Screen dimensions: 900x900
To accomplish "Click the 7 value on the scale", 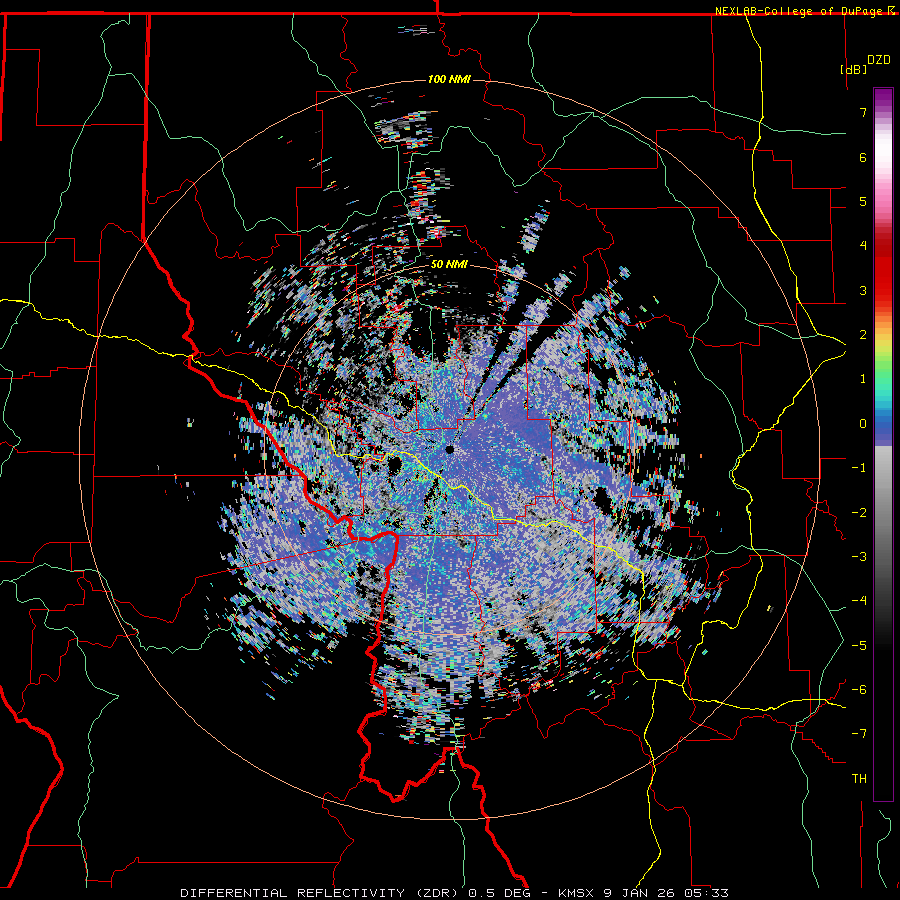I will [x=863, y=112].
